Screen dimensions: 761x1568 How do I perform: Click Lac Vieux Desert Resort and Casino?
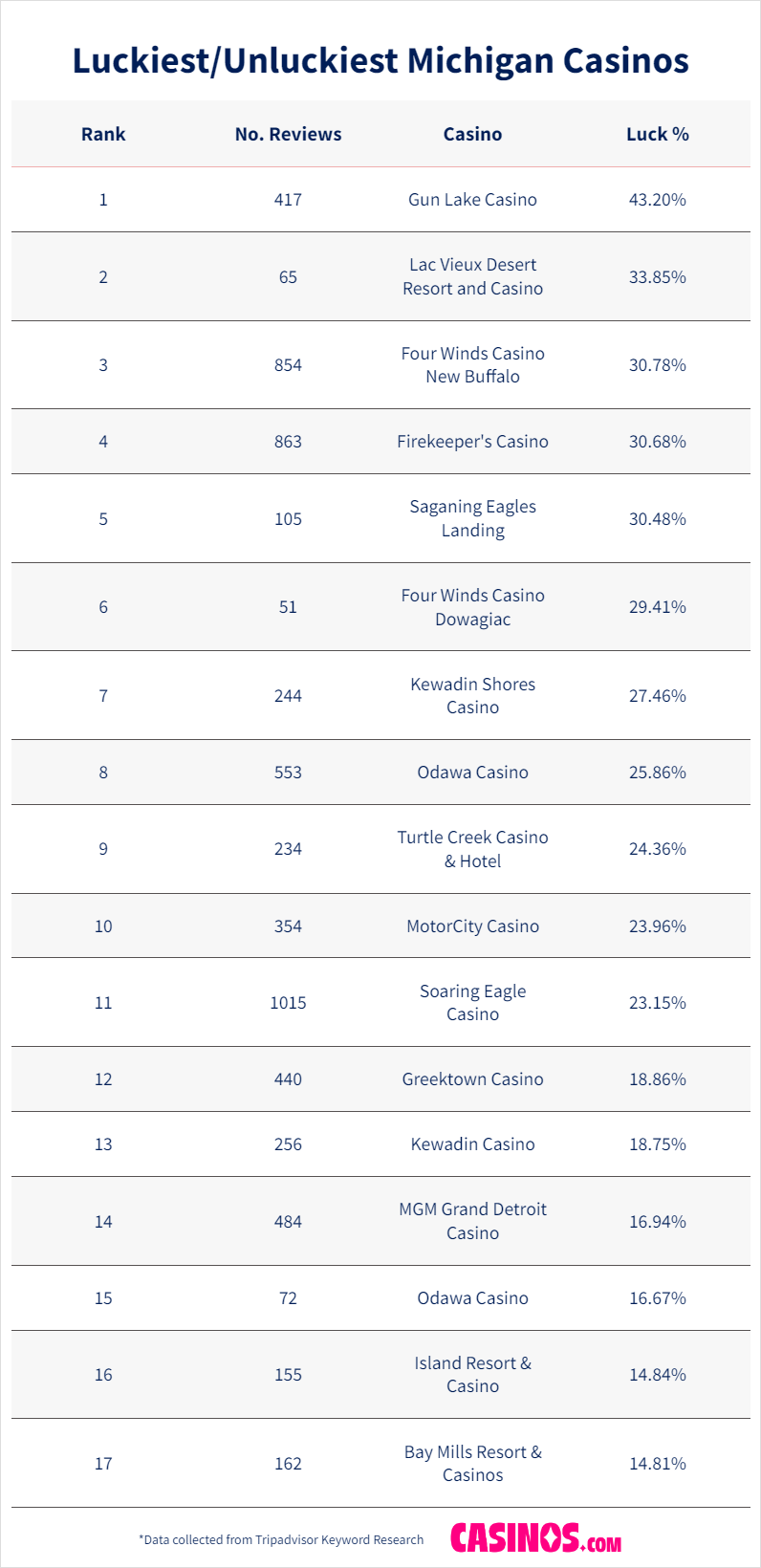tap(472, 276)
